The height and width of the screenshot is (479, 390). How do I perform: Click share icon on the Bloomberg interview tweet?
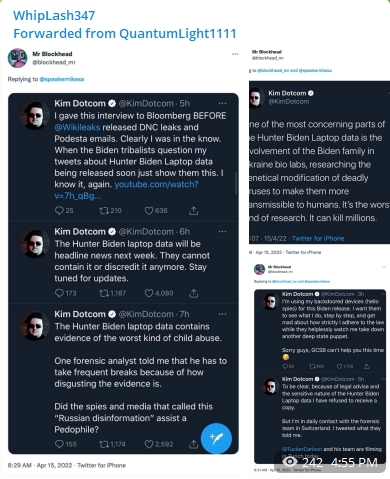click(x=193, y=211)
